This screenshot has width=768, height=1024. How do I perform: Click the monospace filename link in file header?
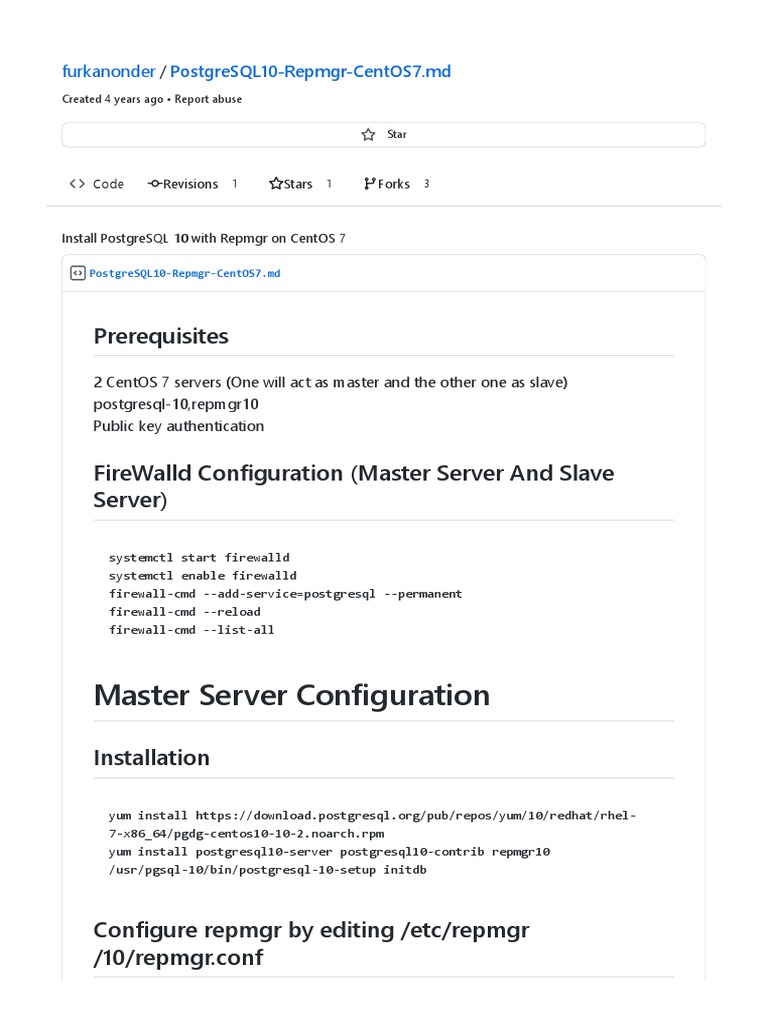point(185,273)
